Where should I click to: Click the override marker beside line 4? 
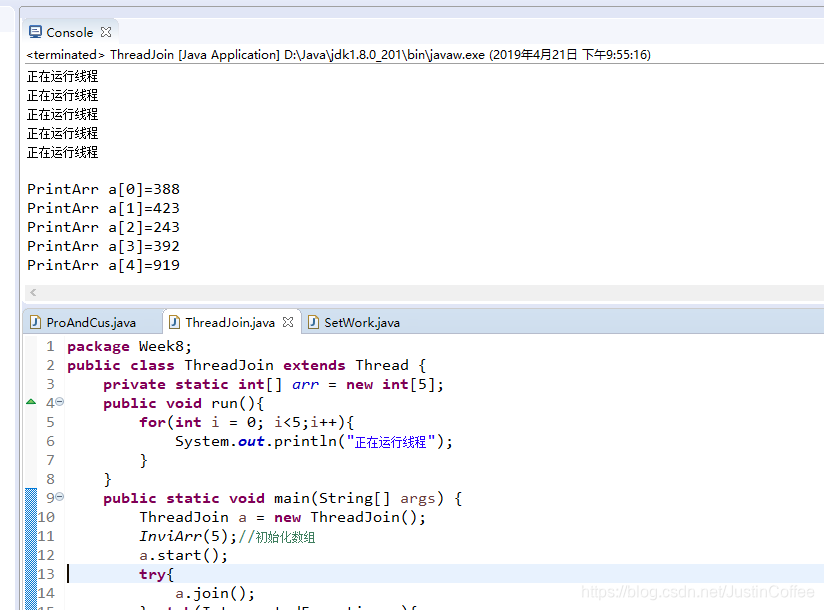tap(31, 401)
